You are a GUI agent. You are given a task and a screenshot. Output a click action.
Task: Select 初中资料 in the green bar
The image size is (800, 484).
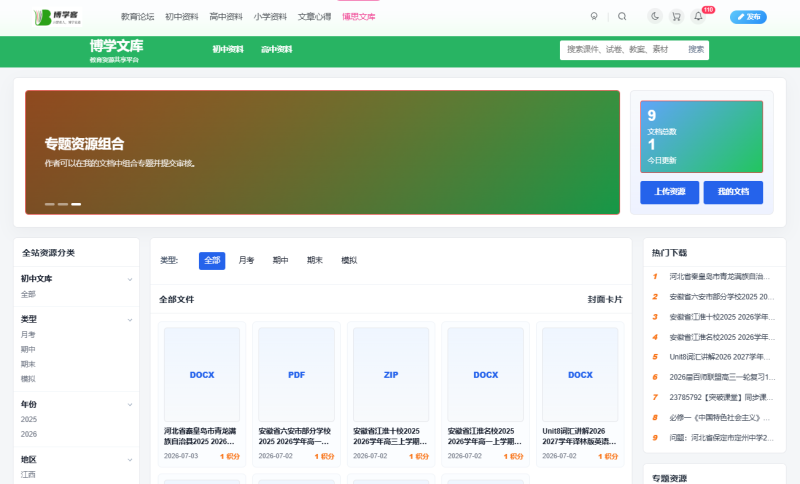coord(228,49)
